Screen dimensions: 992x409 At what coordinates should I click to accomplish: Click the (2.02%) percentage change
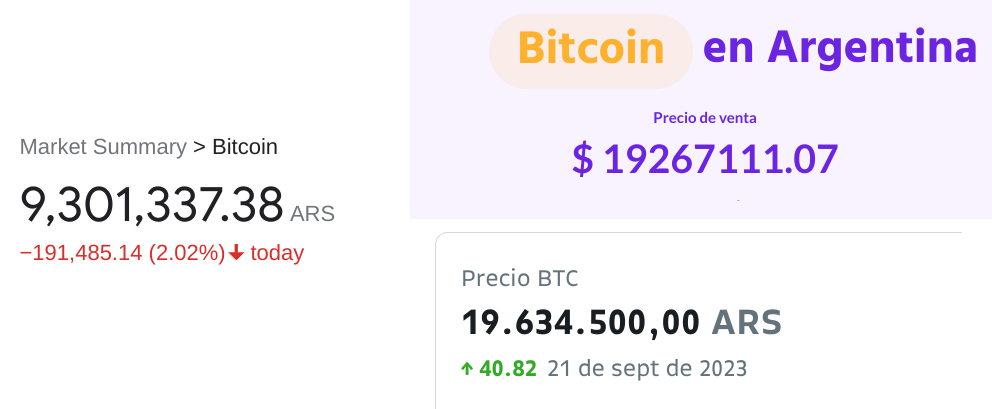click(186, 253)
